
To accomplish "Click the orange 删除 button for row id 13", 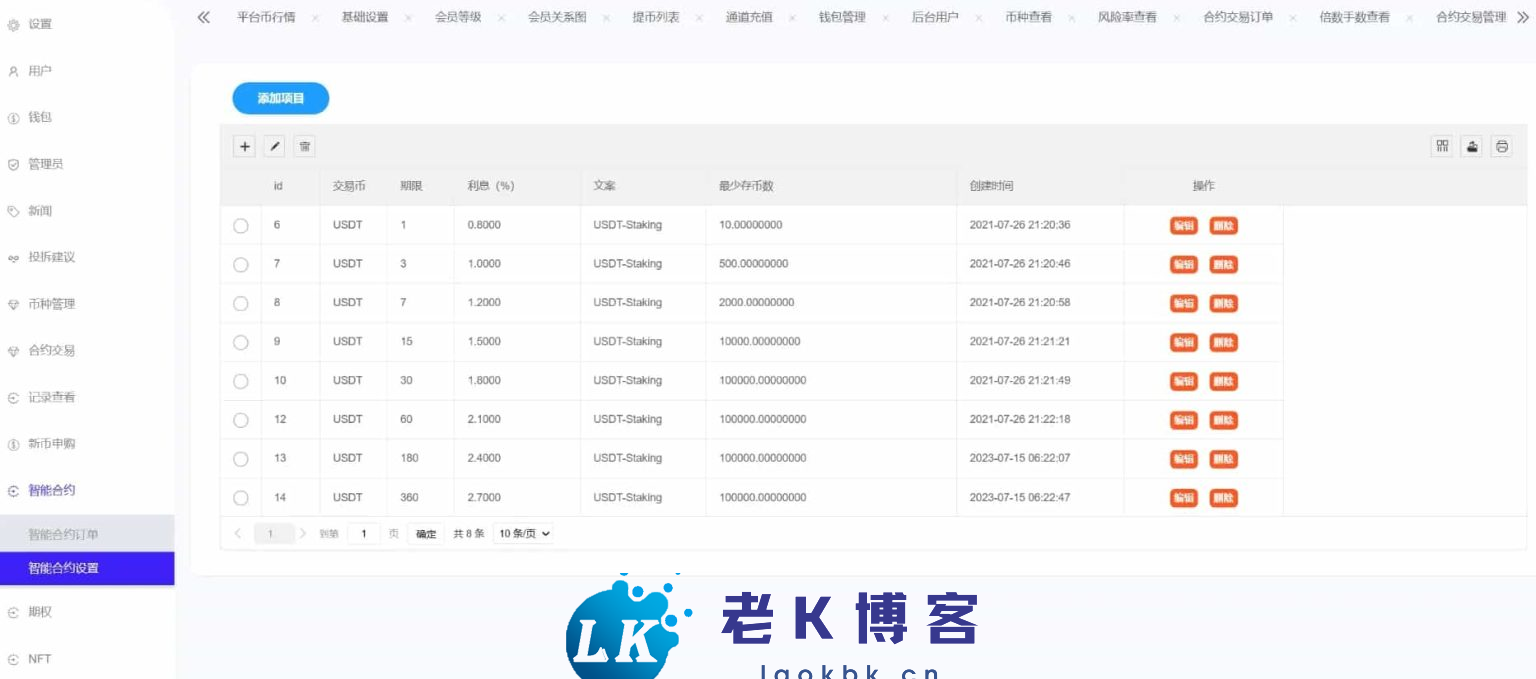I will [1223, 459].
